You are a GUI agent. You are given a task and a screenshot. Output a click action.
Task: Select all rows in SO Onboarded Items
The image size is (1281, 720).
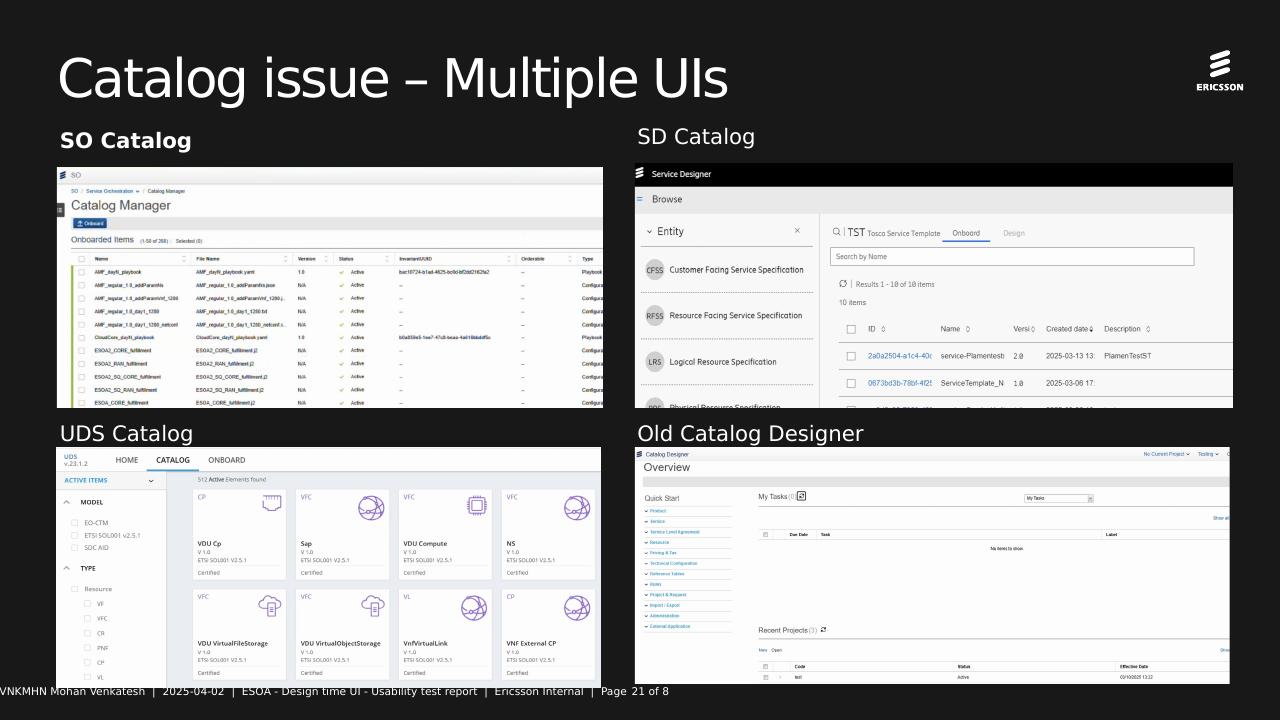82,259
